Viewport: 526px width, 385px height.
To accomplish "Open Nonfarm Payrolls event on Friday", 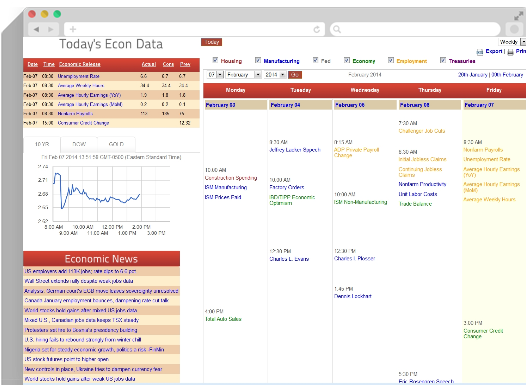I will coord(483,150).
